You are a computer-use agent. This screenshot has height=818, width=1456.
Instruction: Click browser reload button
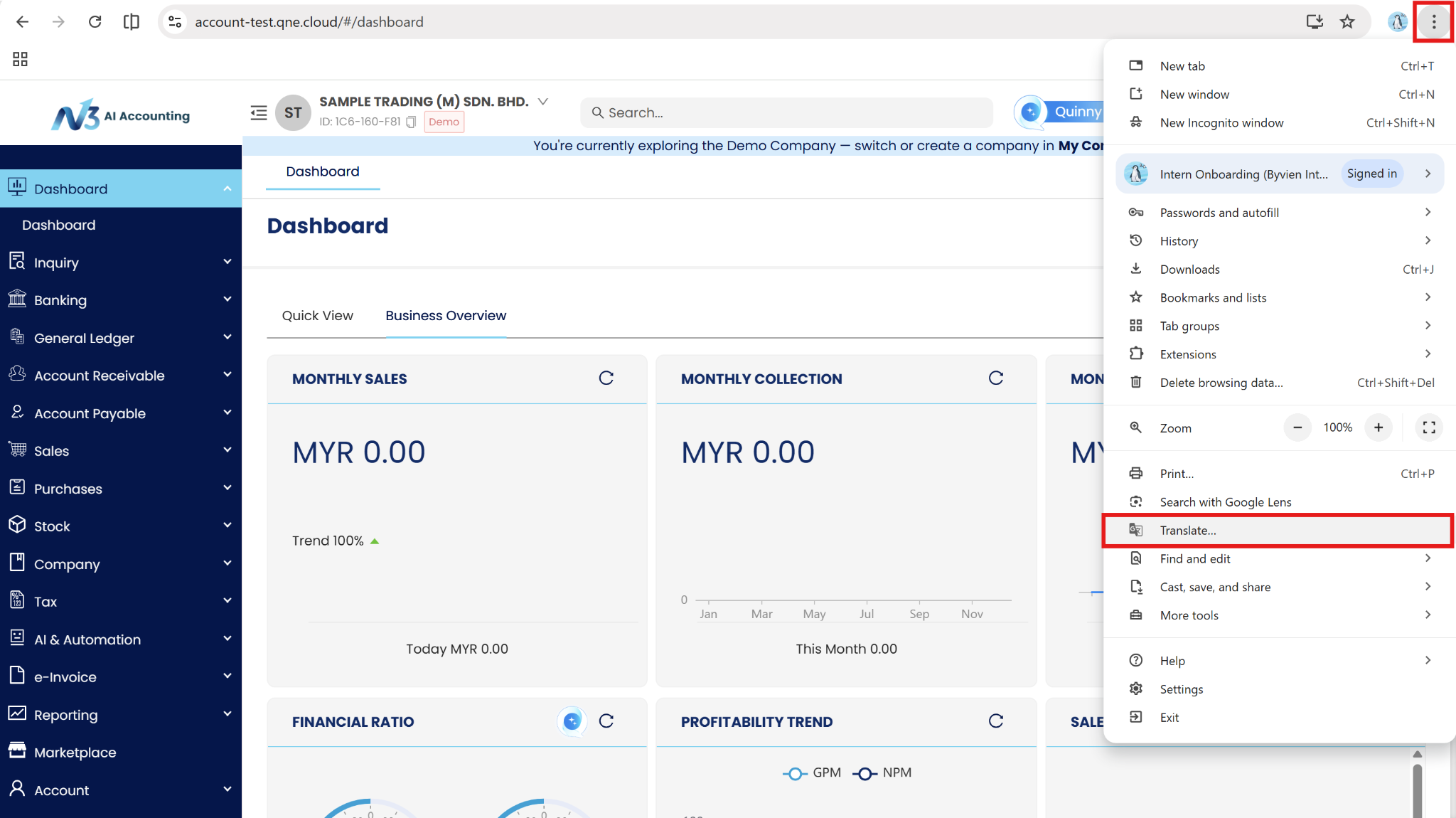tap(95, 21)
